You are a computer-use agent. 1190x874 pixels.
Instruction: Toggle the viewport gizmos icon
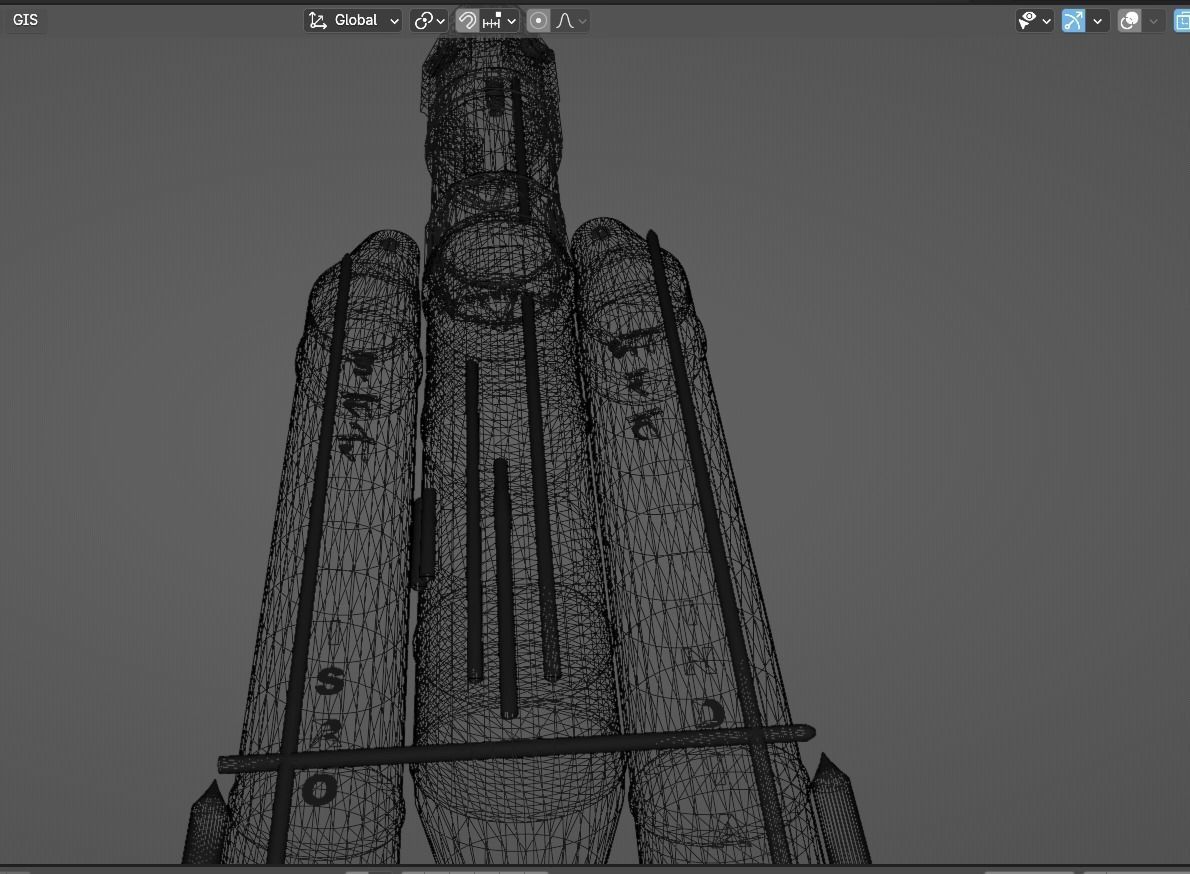click(x=1073, y=20)
